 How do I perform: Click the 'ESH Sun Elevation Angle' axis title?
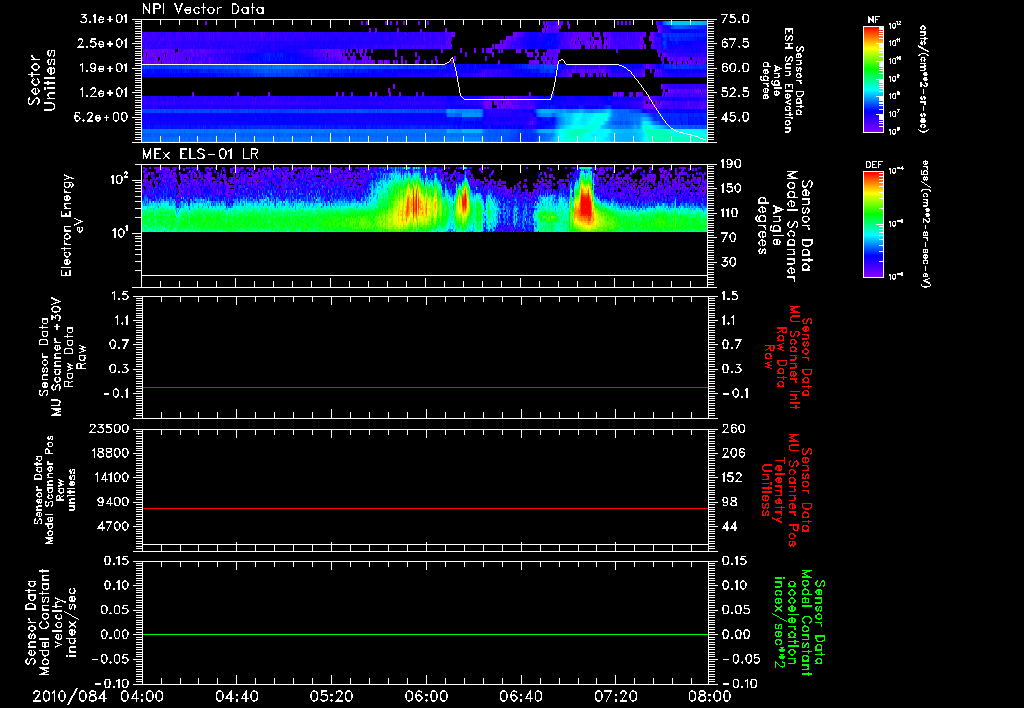click(782, 80)
